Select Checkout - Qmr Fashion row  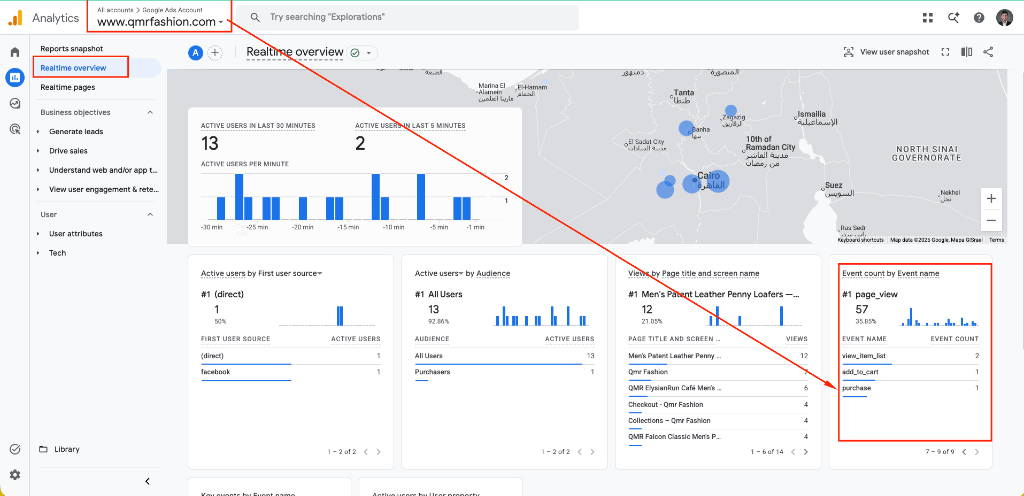coord(718,405)
